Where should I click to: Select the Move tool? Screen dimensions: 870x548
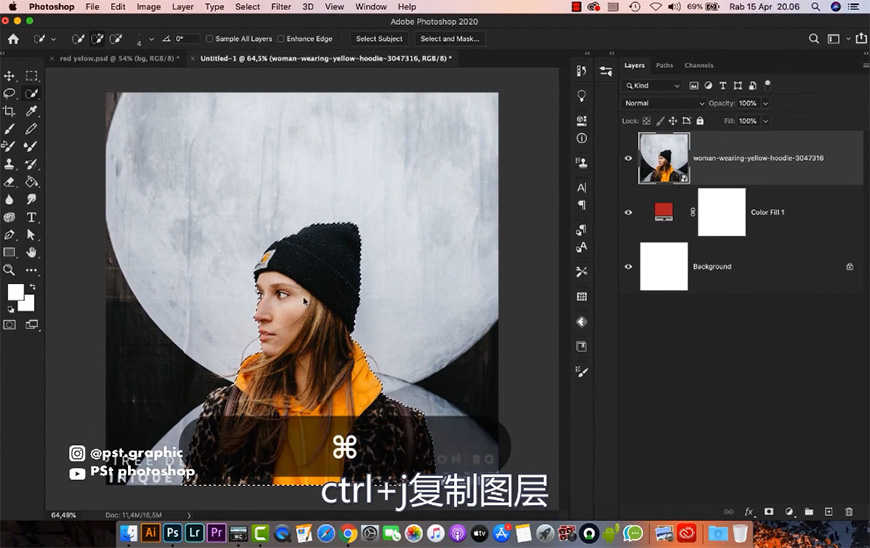point(9,76)
